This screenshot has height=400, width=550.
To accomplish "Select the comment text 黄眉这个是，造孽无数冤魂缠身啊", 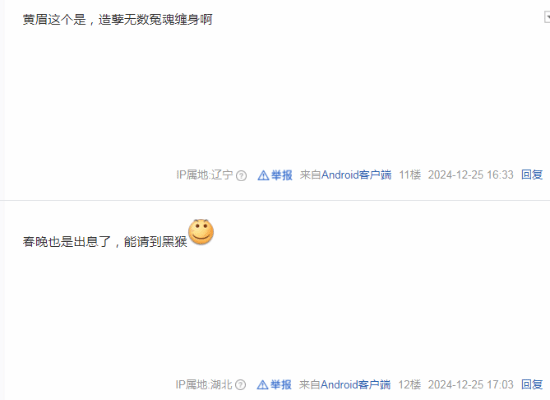I will (x=118, y=19).
